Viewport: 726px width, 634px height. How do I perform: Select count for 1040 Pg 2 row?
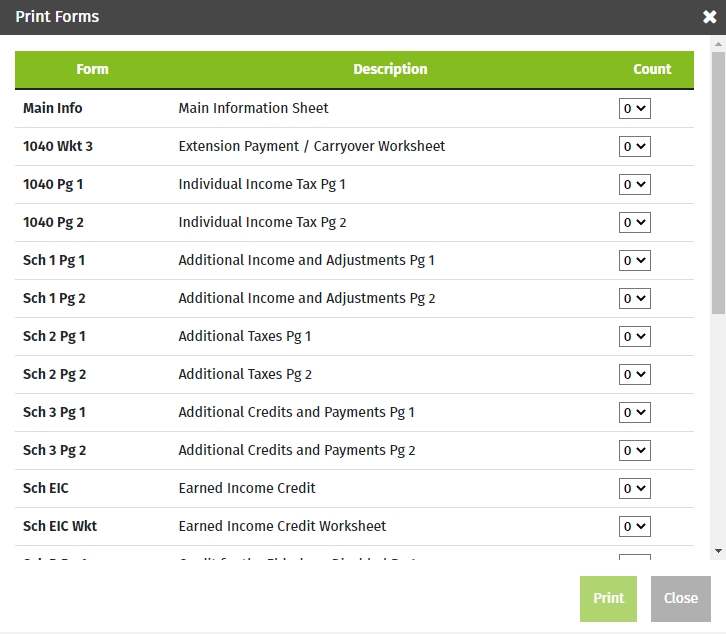634,222
